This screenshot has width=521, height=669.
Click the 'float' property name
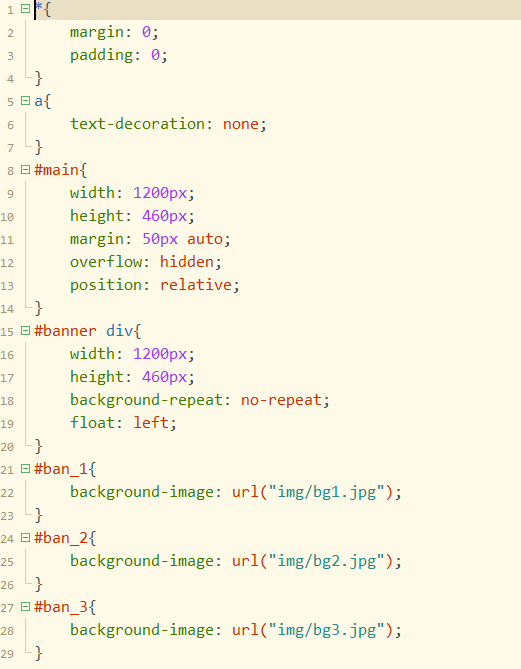tap(92, 422)
